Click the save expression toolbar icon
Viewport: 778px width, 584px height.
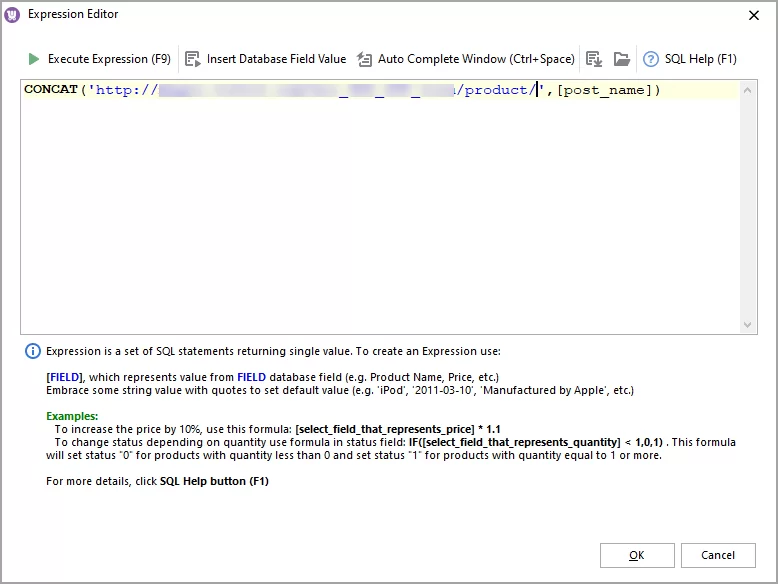(594, 59)
